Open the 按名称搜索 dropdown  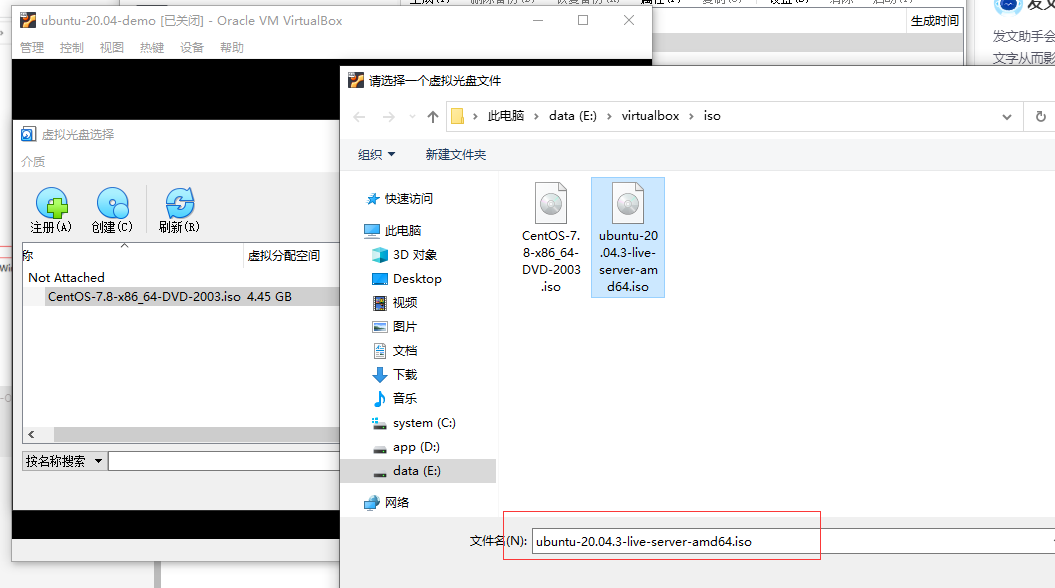click(x=65, y=461)
